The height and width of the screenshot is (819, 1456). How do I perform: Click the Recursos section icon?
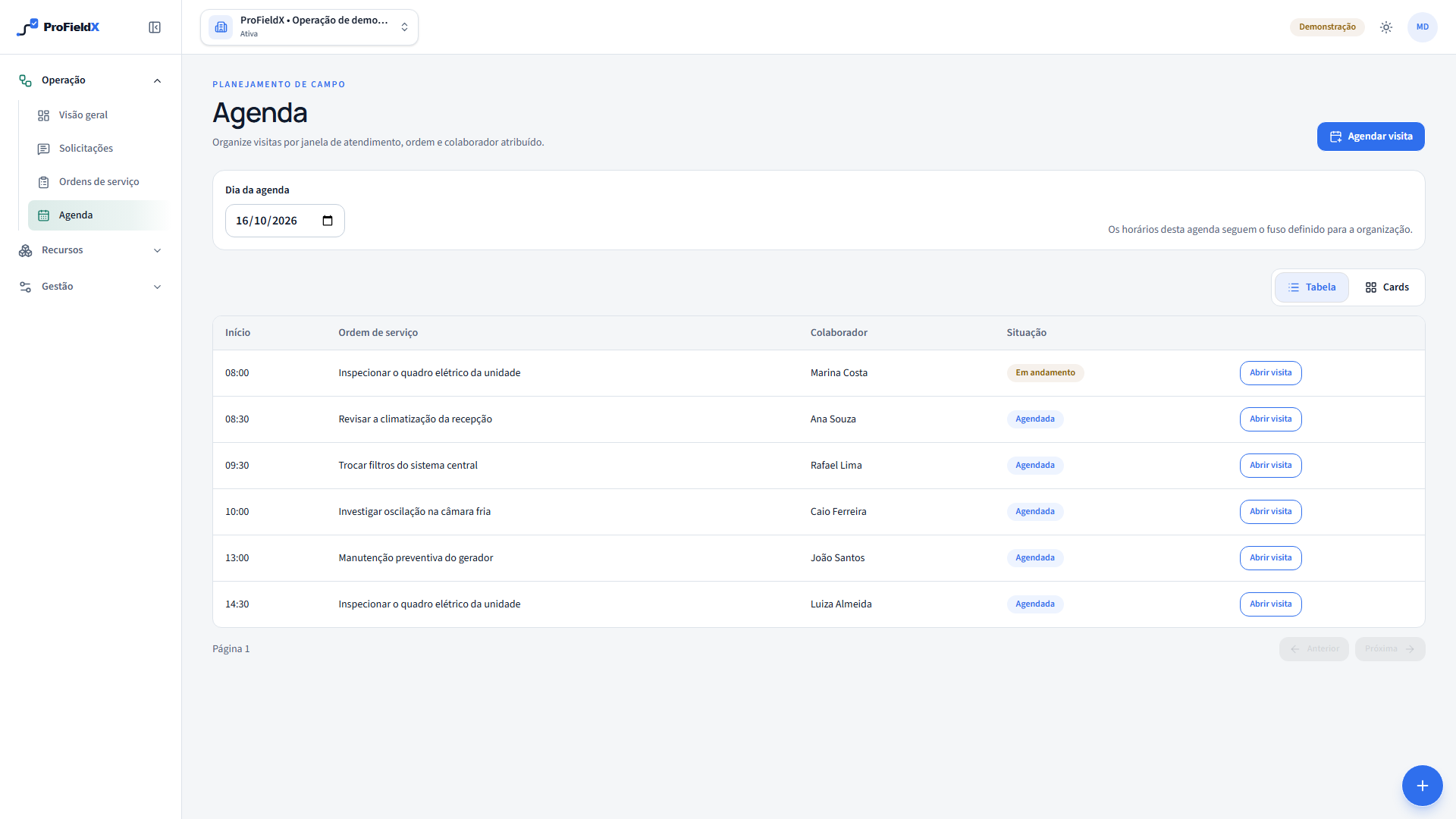tap(26, 250)
